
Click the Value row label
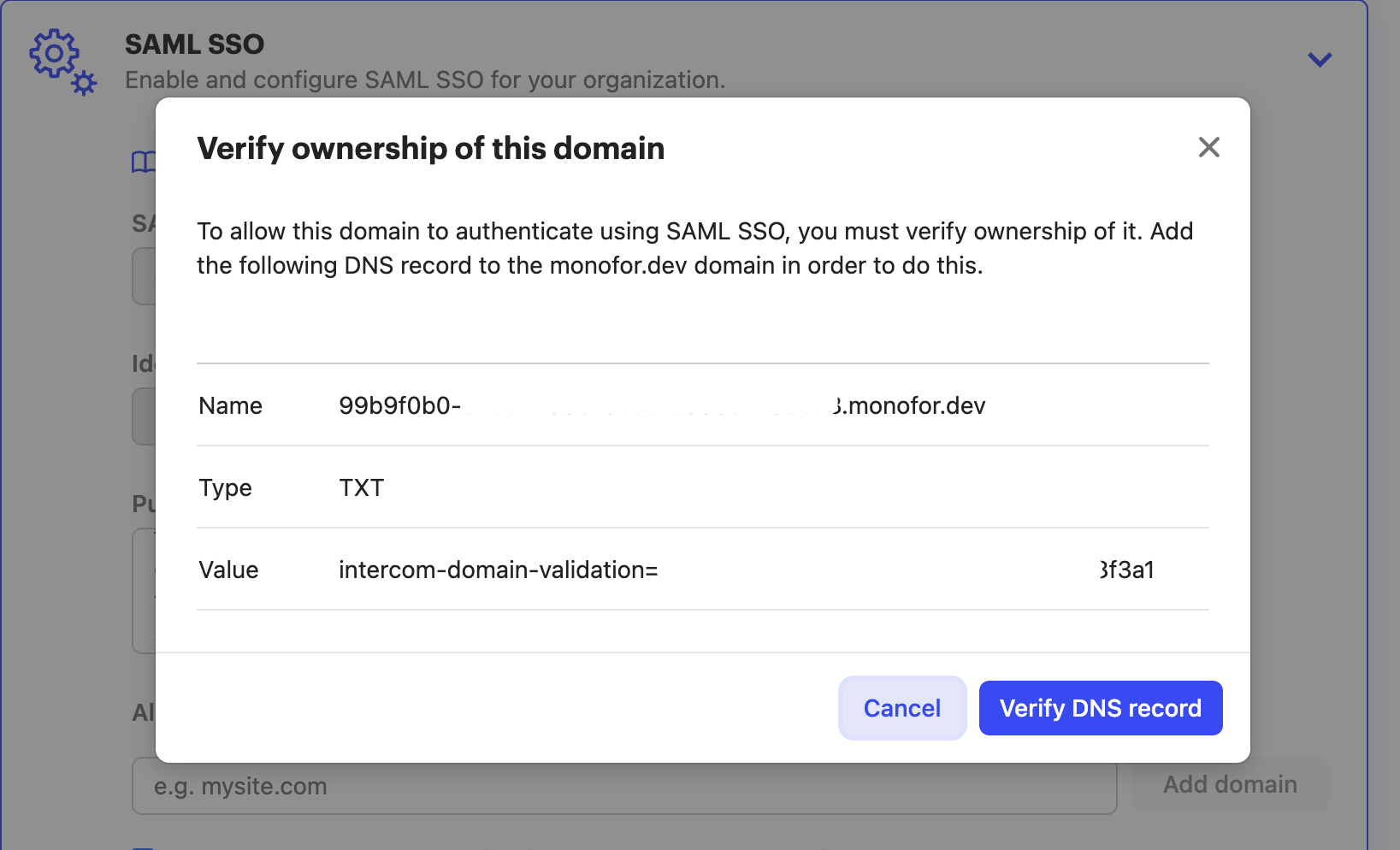tap(228, 570)
